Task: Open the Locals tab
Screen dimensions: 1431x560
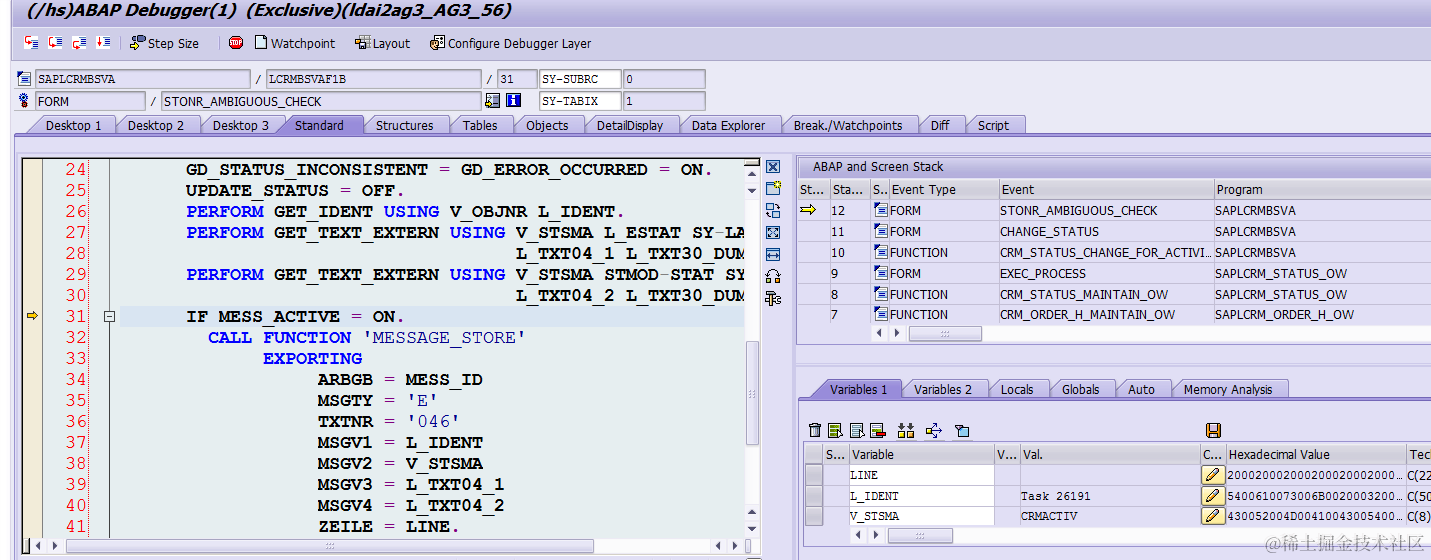Action: tap(1017, 389)
